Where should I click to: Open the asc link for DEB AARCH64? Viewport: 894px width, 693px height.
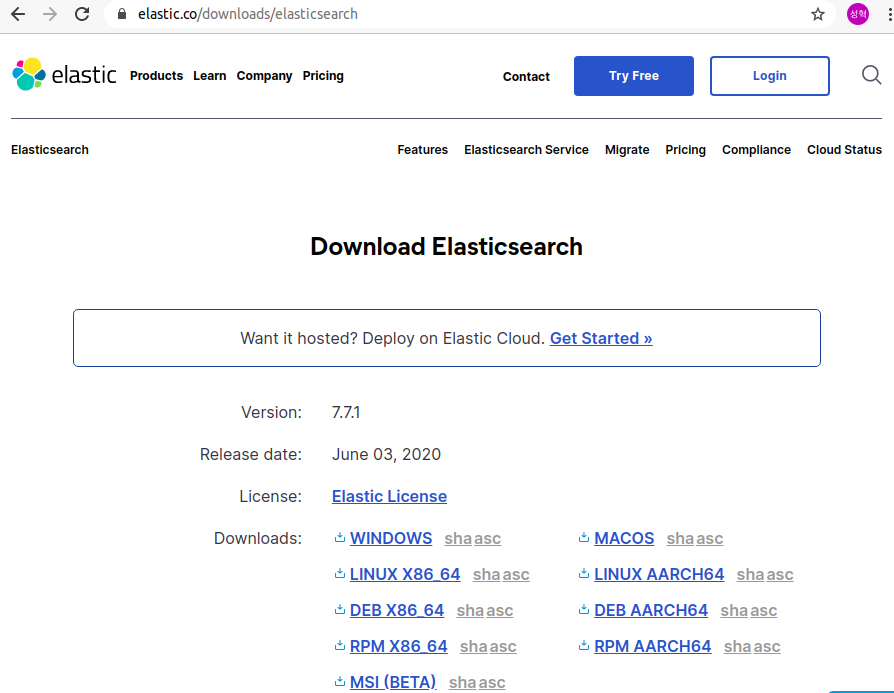[763, 610]
